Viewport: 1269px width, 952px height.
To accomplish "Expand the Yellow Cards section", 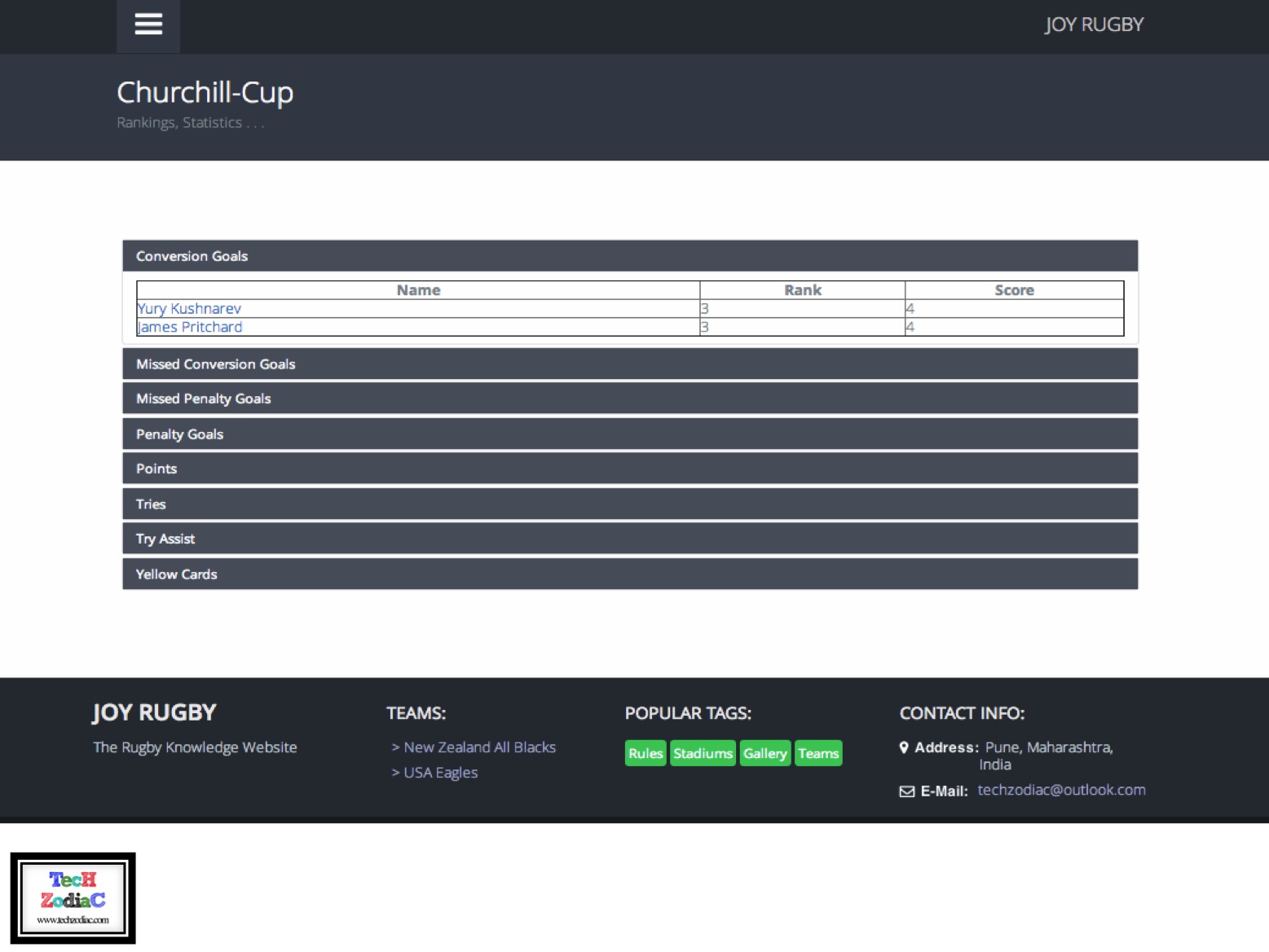I will click(x=630, y=575).
